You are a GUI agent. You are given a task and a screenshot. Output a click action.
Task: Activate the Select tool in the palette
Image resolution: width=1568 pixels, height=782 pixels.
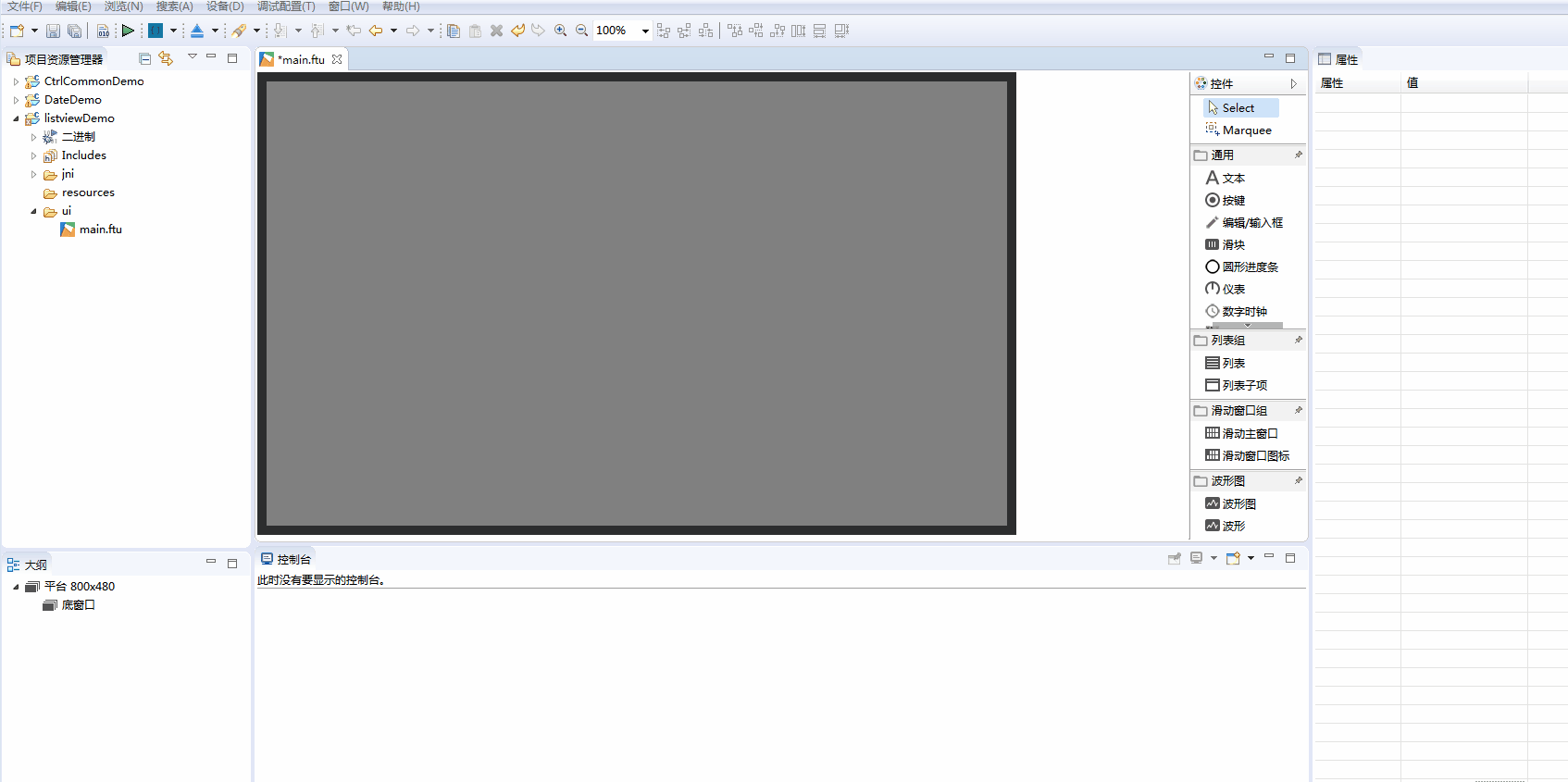click(1240, 108)
